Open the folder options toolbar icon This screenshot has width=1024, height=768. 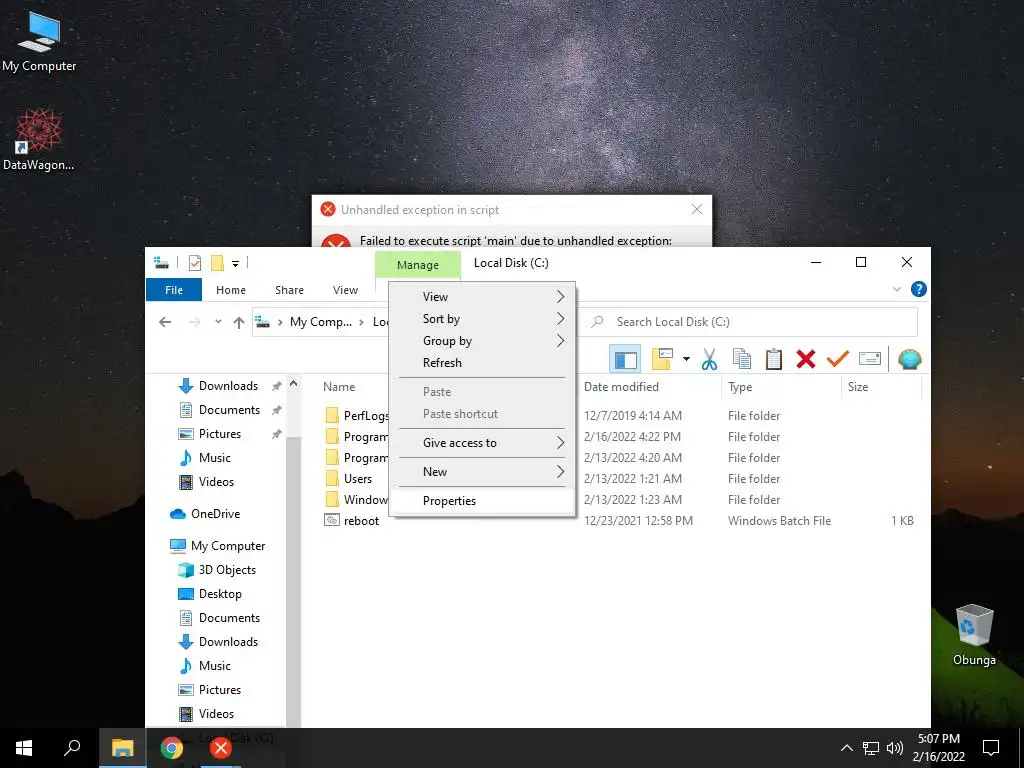[x=662, y=359]
